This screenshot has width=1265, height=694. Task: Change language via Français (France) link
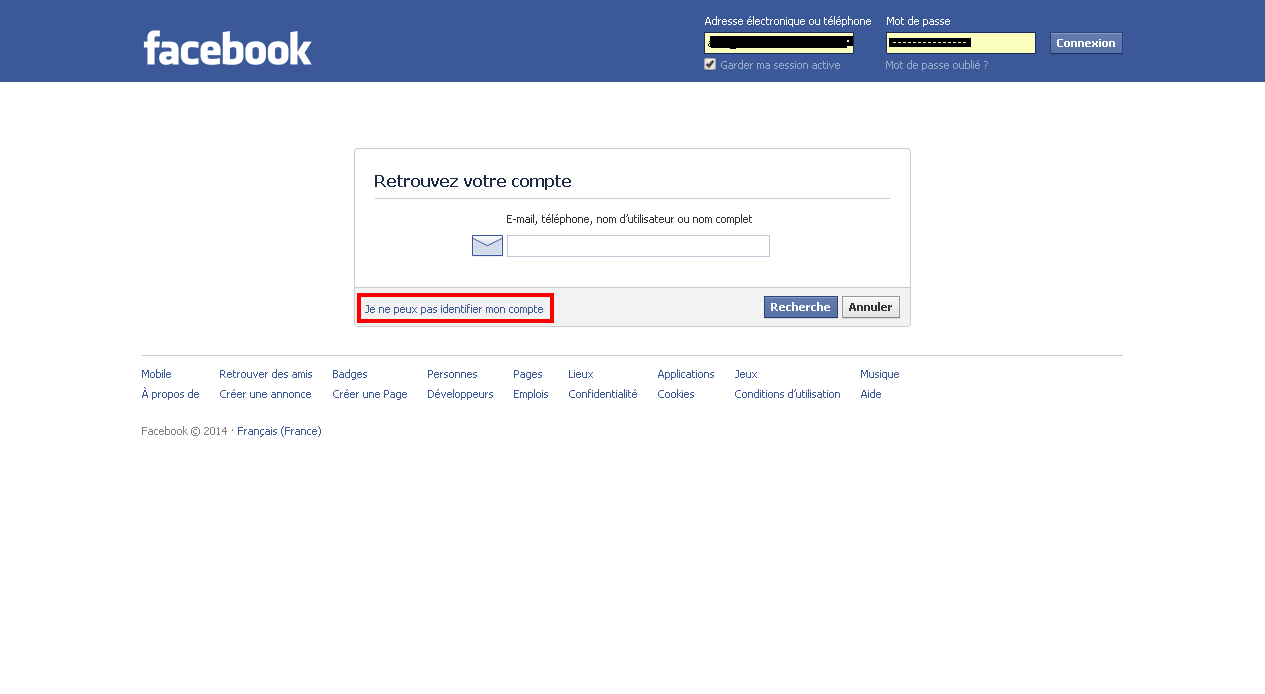[x=279, y=431]
